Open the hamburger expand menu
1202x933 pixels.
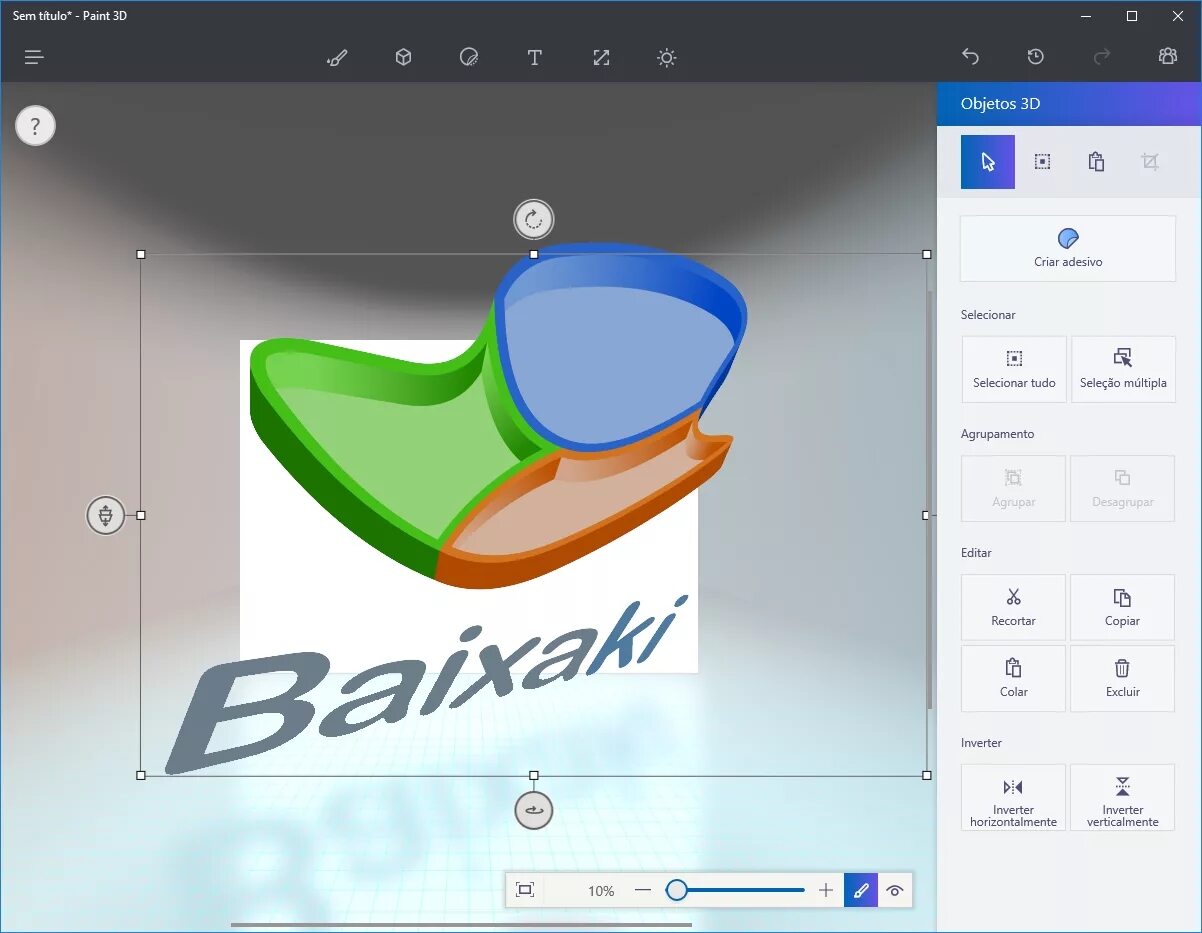pos(34,57)
